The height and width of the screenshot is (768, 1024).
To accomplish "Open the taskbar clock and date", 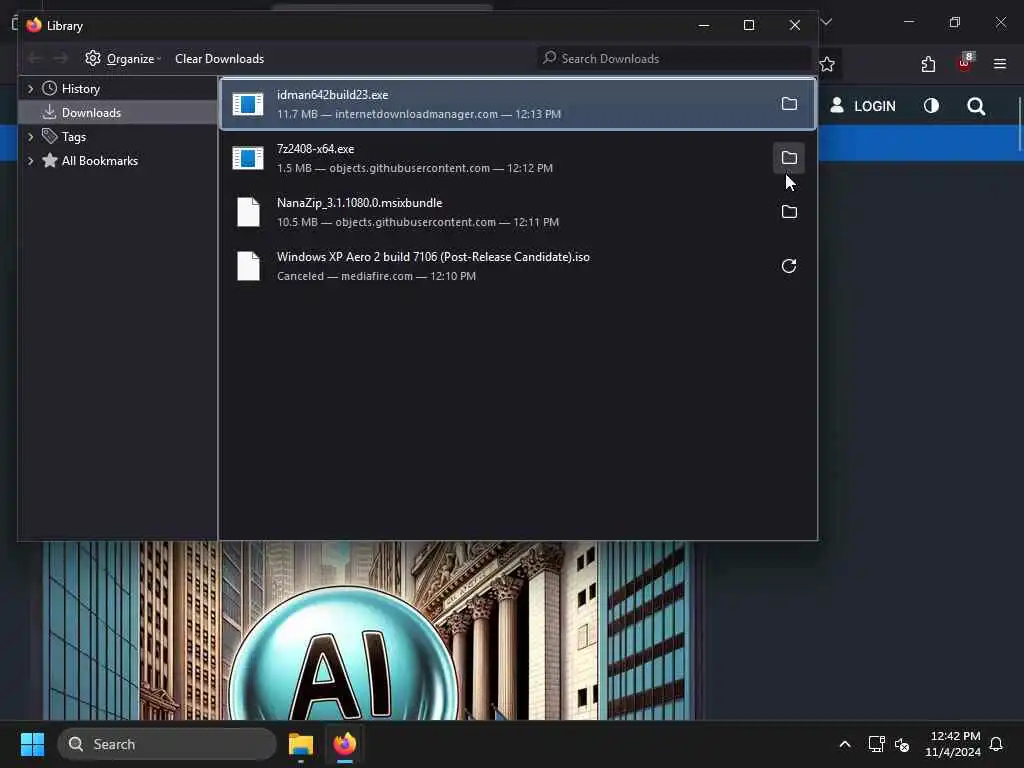I will [x=953, y=744].
